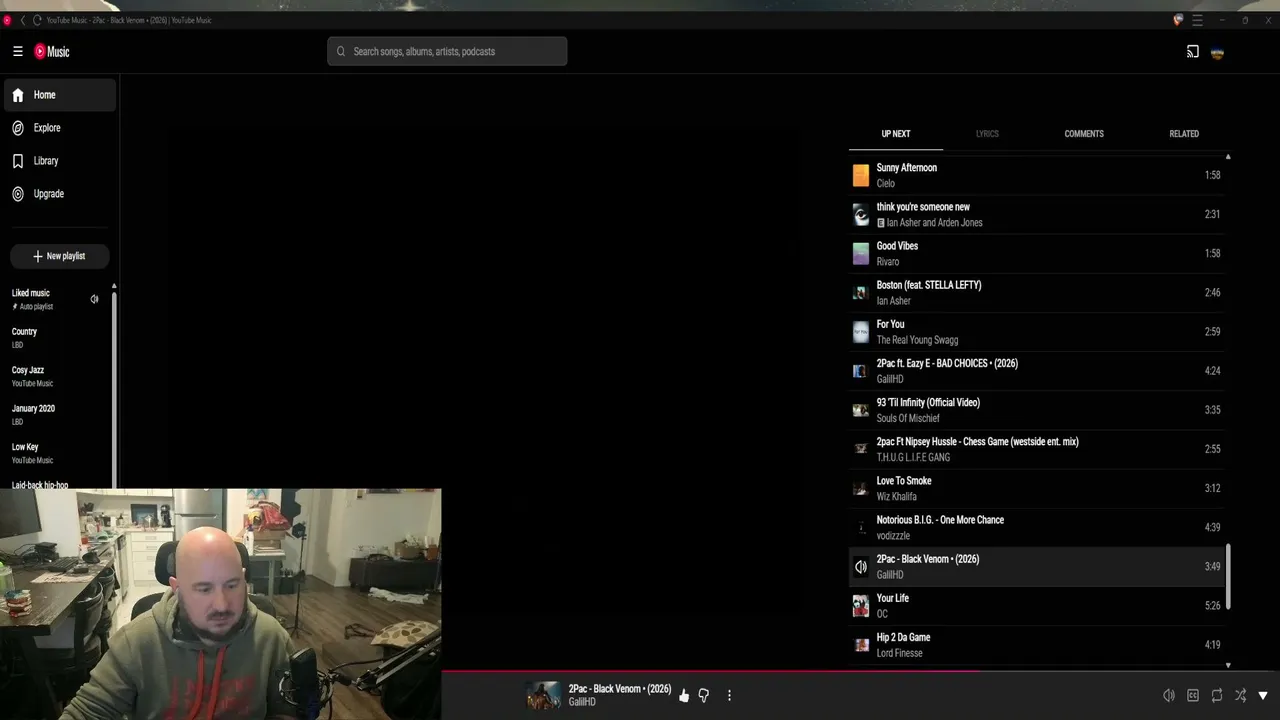Go to Home in the sidebar

click(x=59, y=95)
